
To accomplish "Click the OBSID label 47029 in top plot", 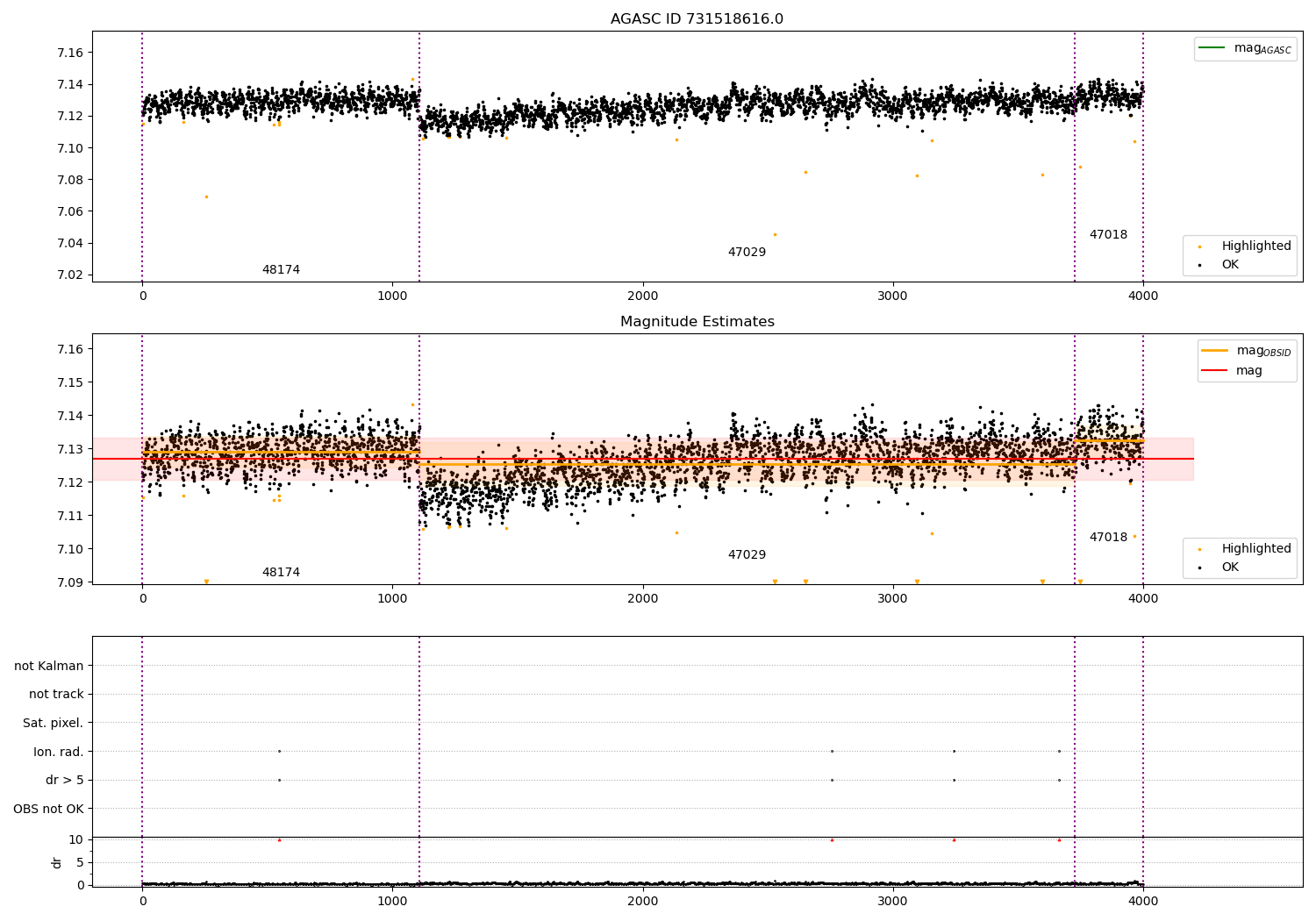I will coord(747,253).
